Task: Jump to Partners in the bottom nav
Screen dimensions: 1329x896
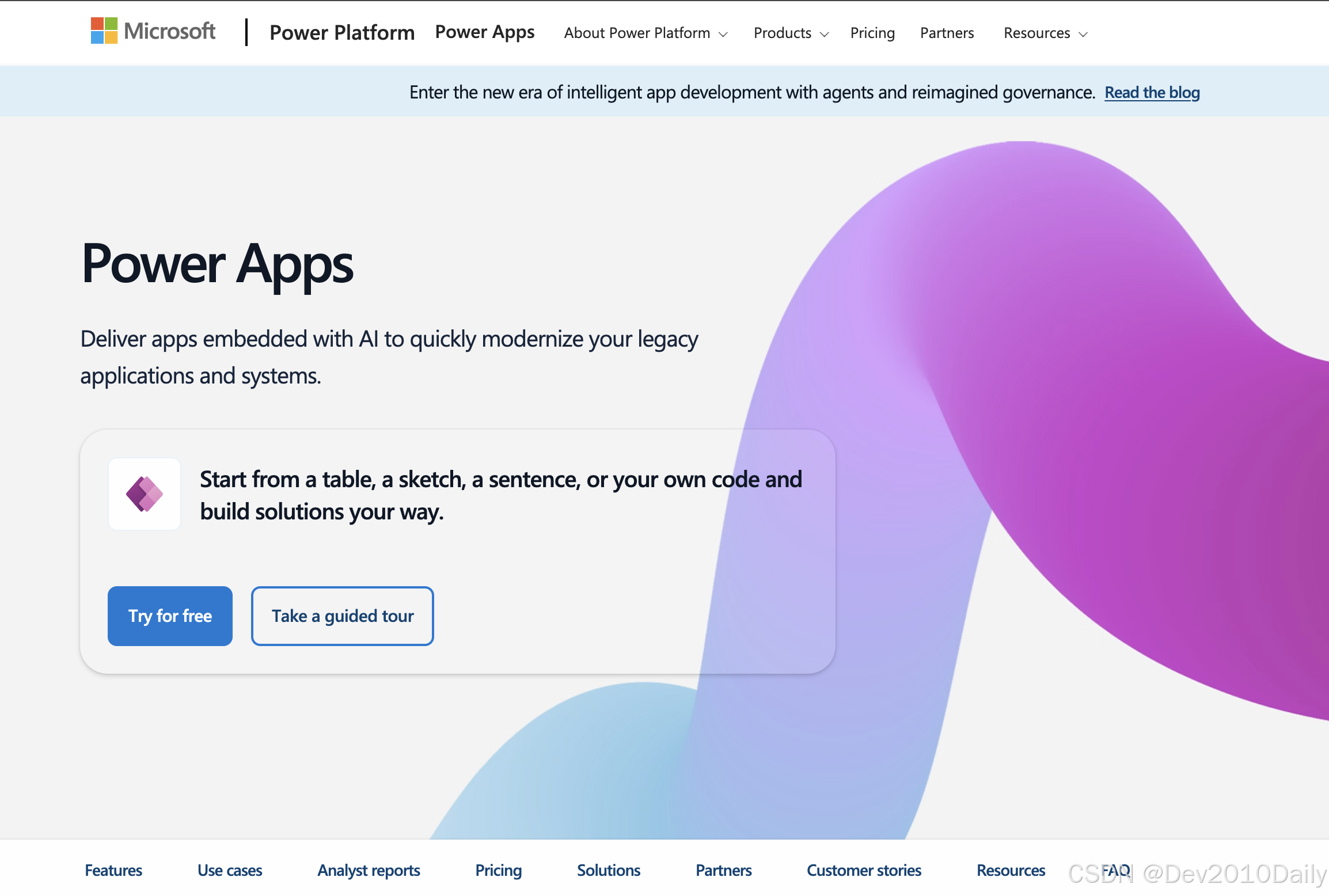Action: (x=724, y=870)
